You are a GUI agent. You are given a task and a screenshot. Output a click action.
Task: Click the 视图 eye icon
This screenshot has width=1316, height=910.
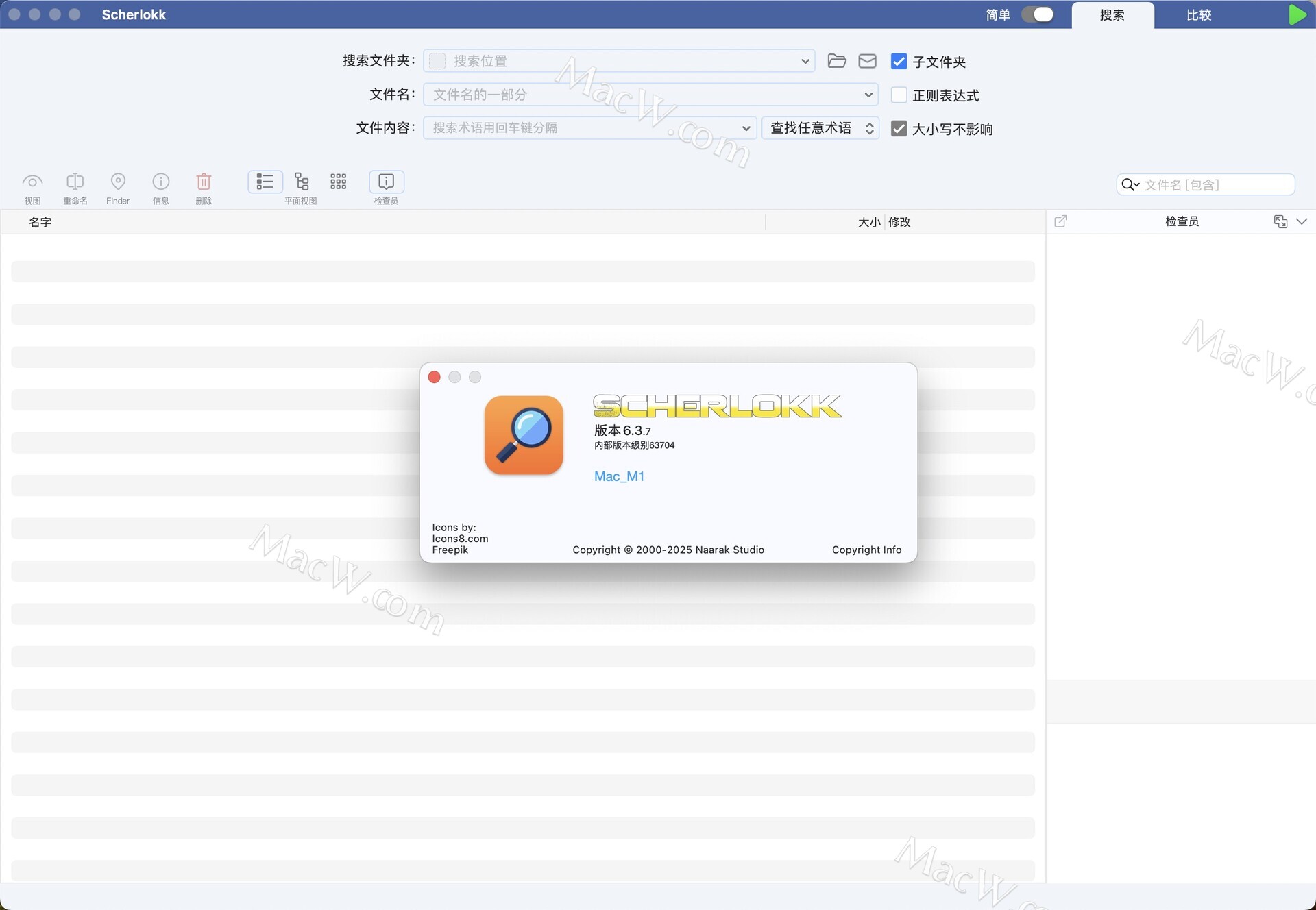32,182
